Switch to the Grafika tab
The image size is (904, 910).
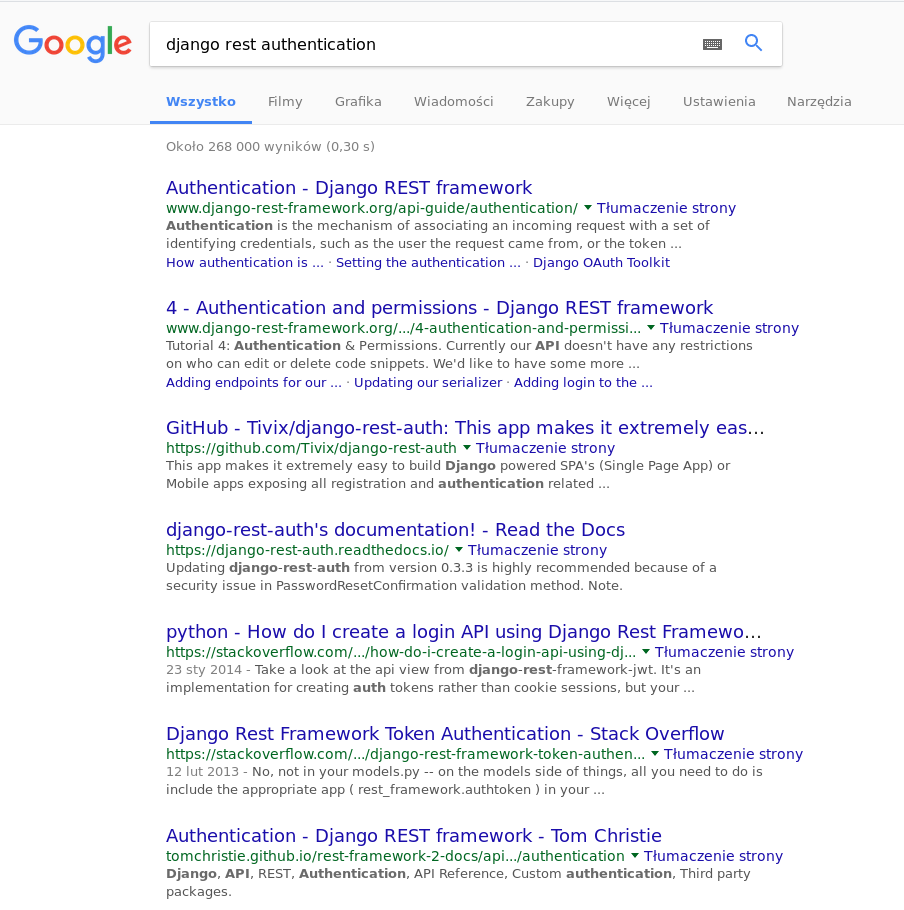pos(358,101)
